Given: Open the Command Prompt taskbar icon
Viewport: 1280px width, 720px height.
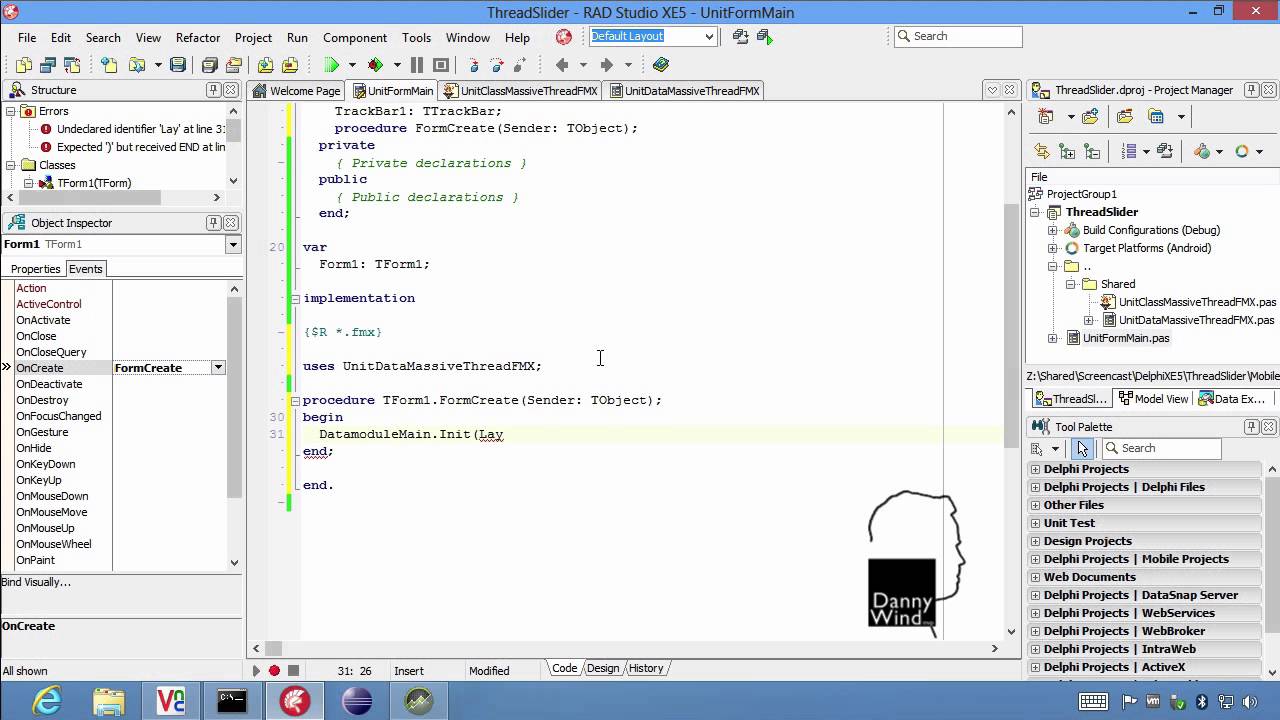Looking at the screenshot, I should click(232, 701).
